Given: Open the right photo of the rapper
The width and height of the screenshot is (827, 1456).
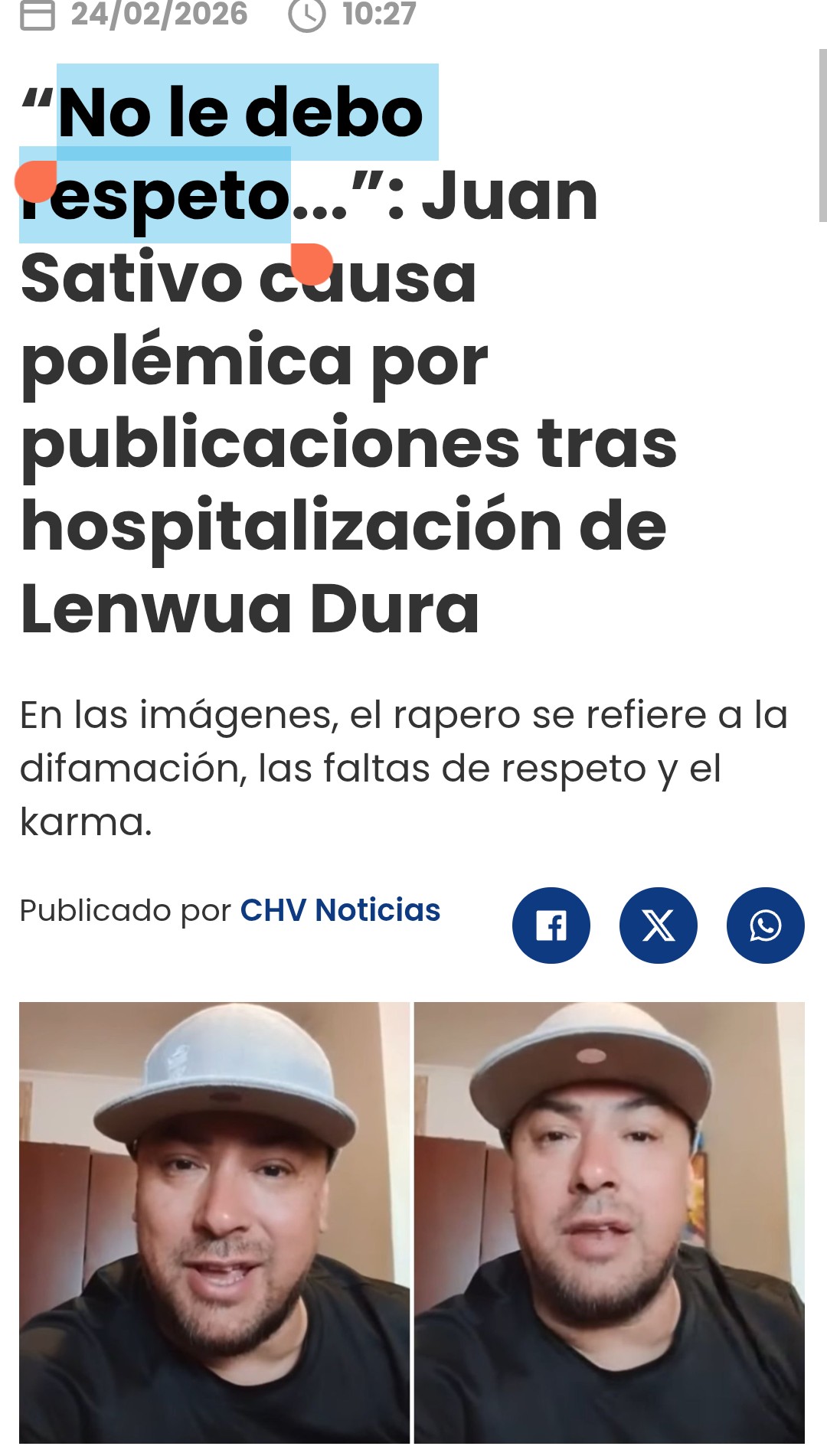Looking at the screenshot, I should point(610,1223).
